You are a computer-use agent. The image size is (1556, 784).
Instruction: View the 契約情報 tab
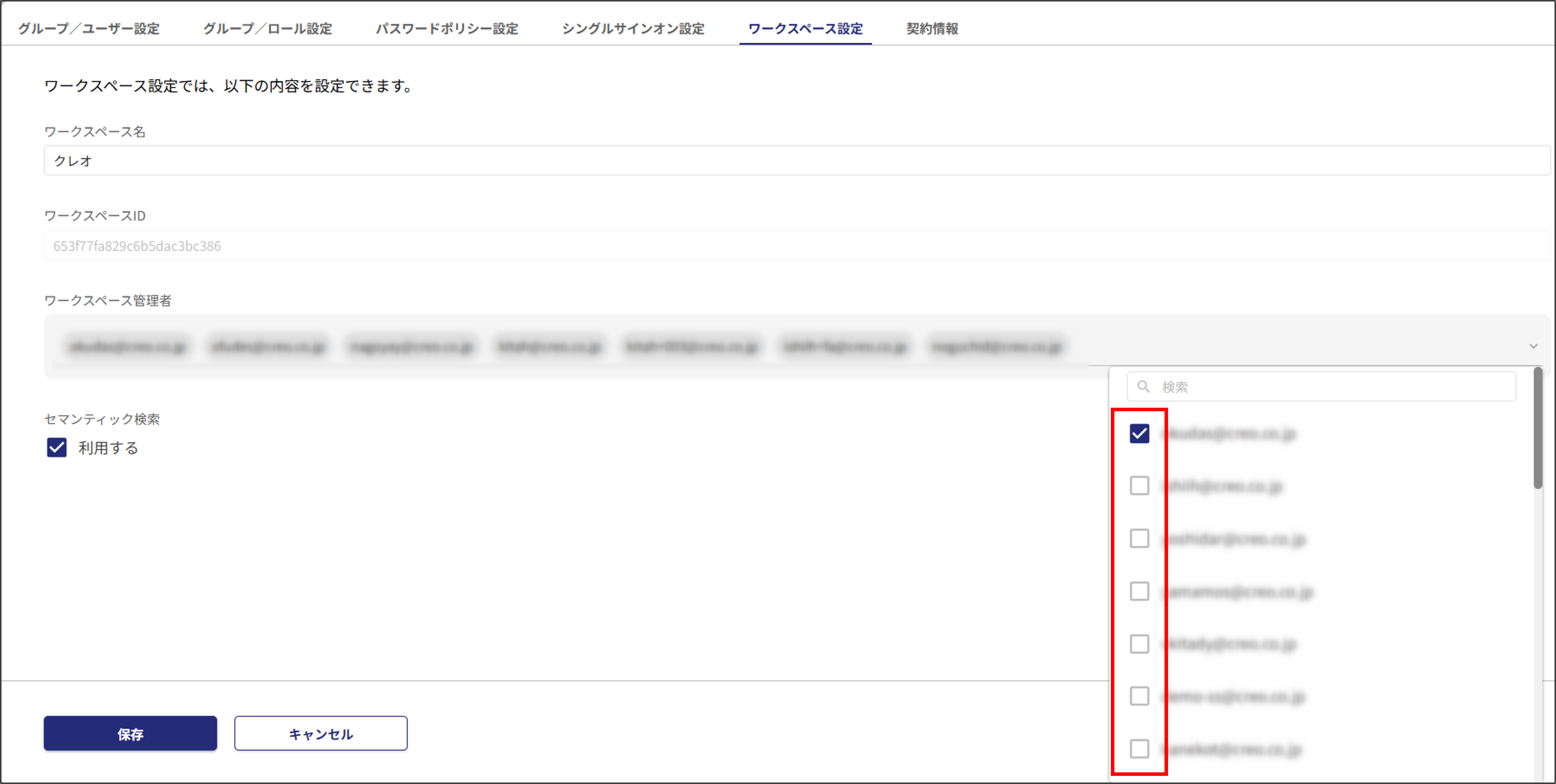tap(932, 28)
